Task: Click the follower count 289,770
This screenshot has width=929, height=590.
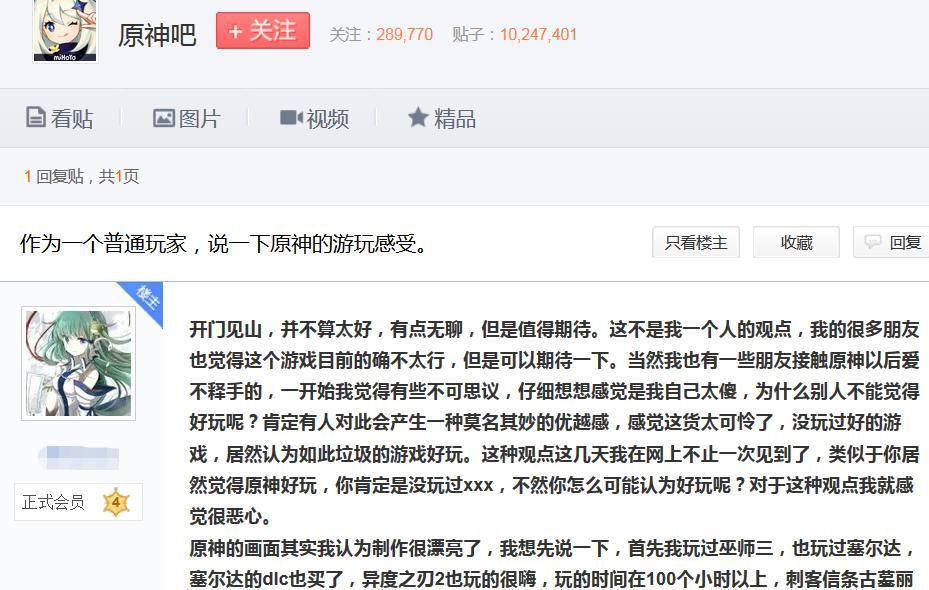Action: [x=405, y=34]
